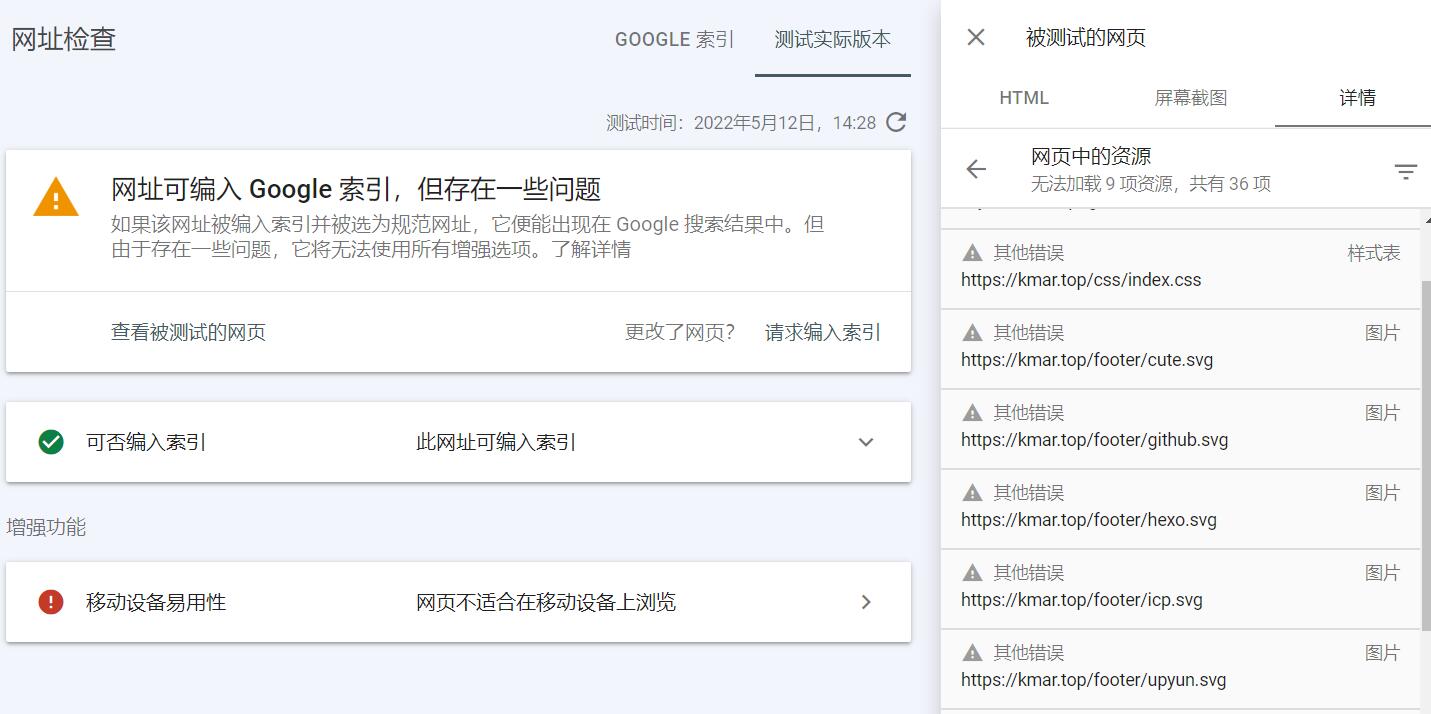The width and height of the screenshot is (1431, 714).
Task: Open the 了解详情 link
Action: (x=592, y=249)
